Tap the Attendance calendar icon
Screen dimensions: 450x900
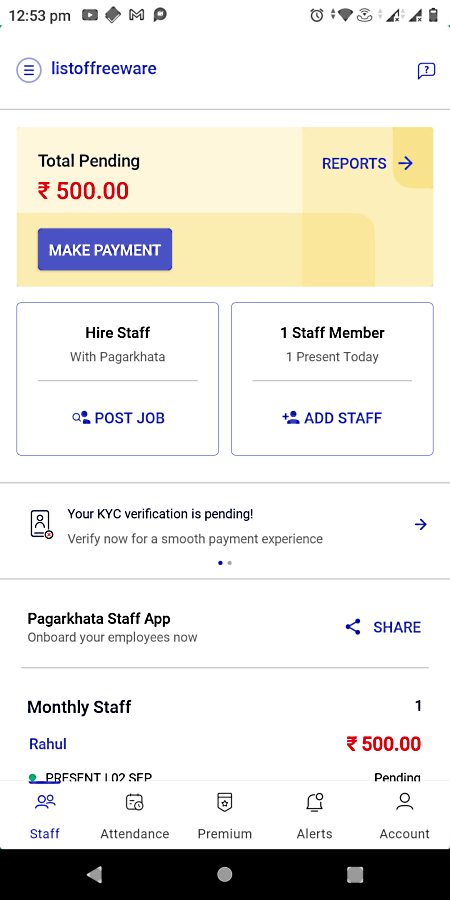[x=135, y=802]
